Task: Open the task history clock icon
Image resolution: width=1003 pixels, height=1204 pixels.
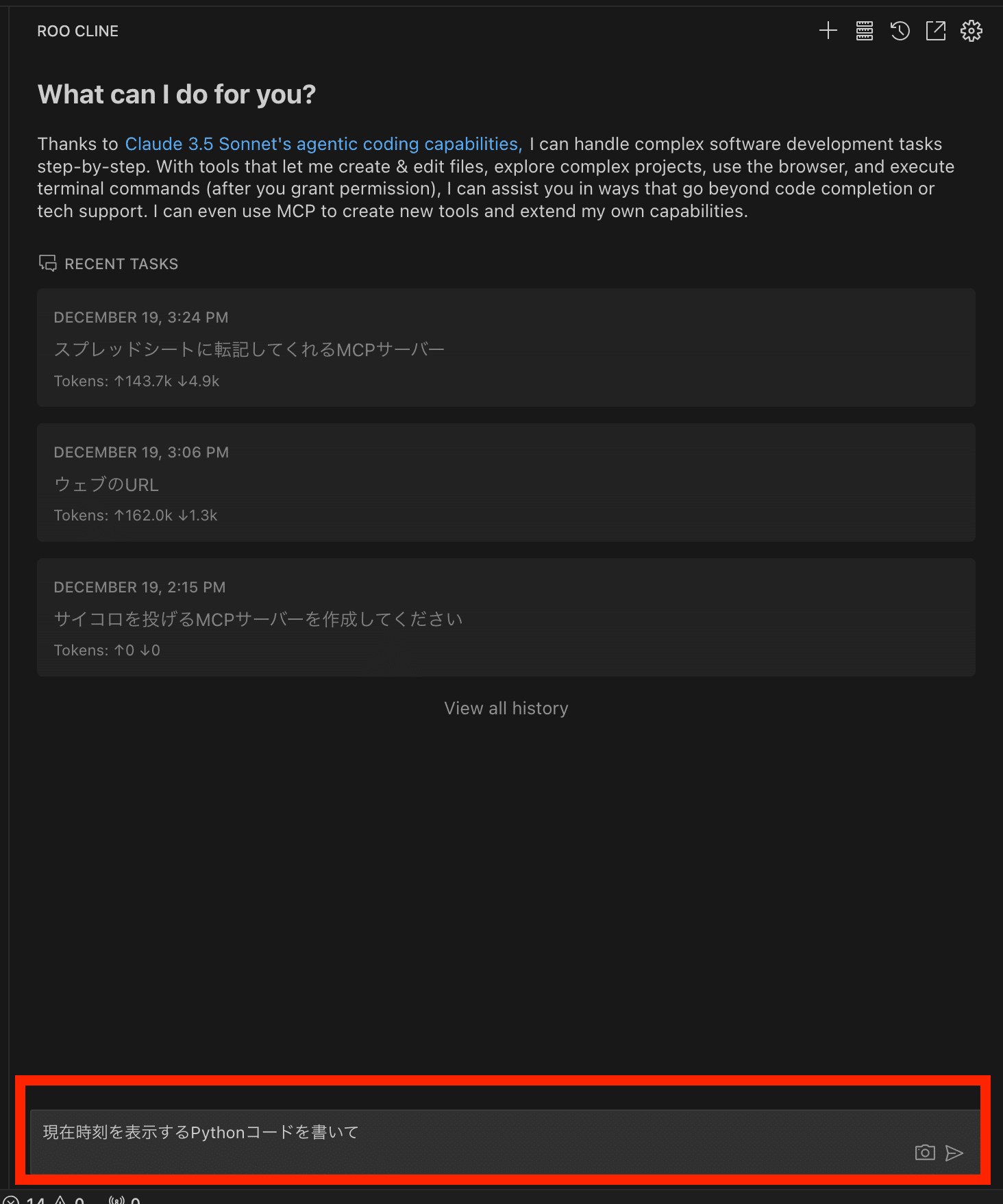Action: point(900,31)
